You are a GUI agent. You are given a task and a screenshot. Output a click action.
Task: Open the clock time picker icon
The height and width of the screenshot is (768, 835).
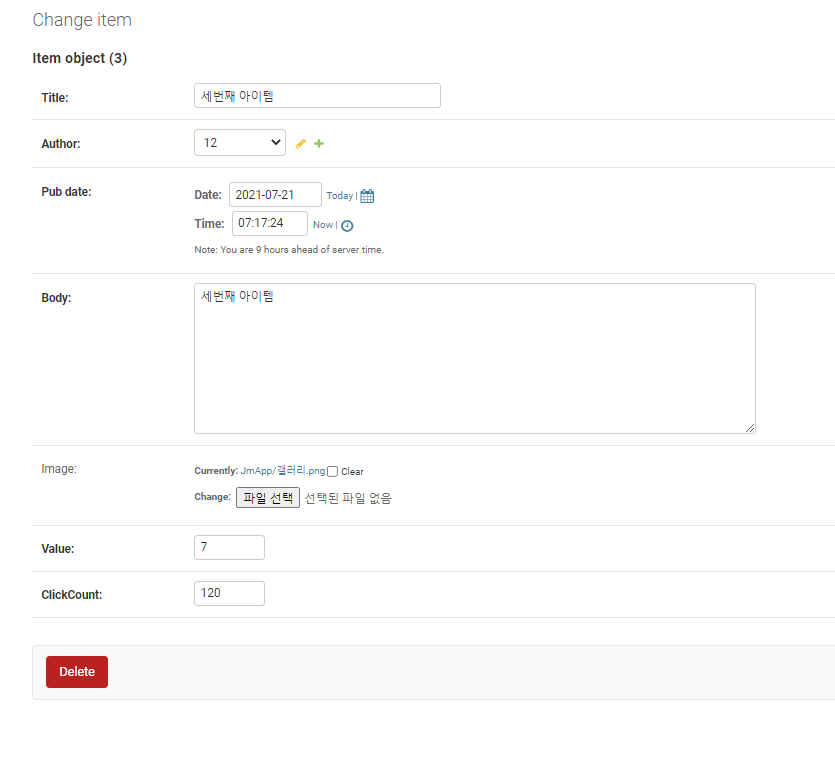tap(347, 226)
